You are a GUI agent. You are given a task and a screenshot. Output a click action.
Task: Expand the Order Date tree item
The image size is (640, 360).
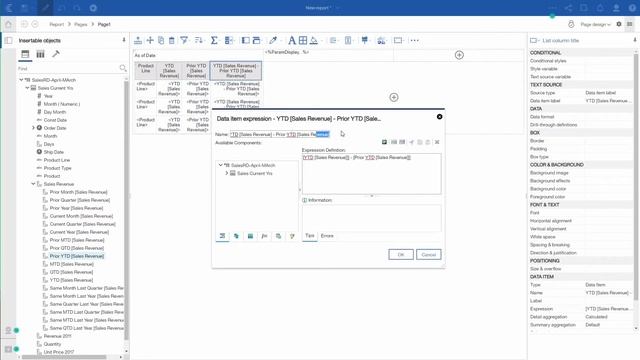[x=33, y=128]
